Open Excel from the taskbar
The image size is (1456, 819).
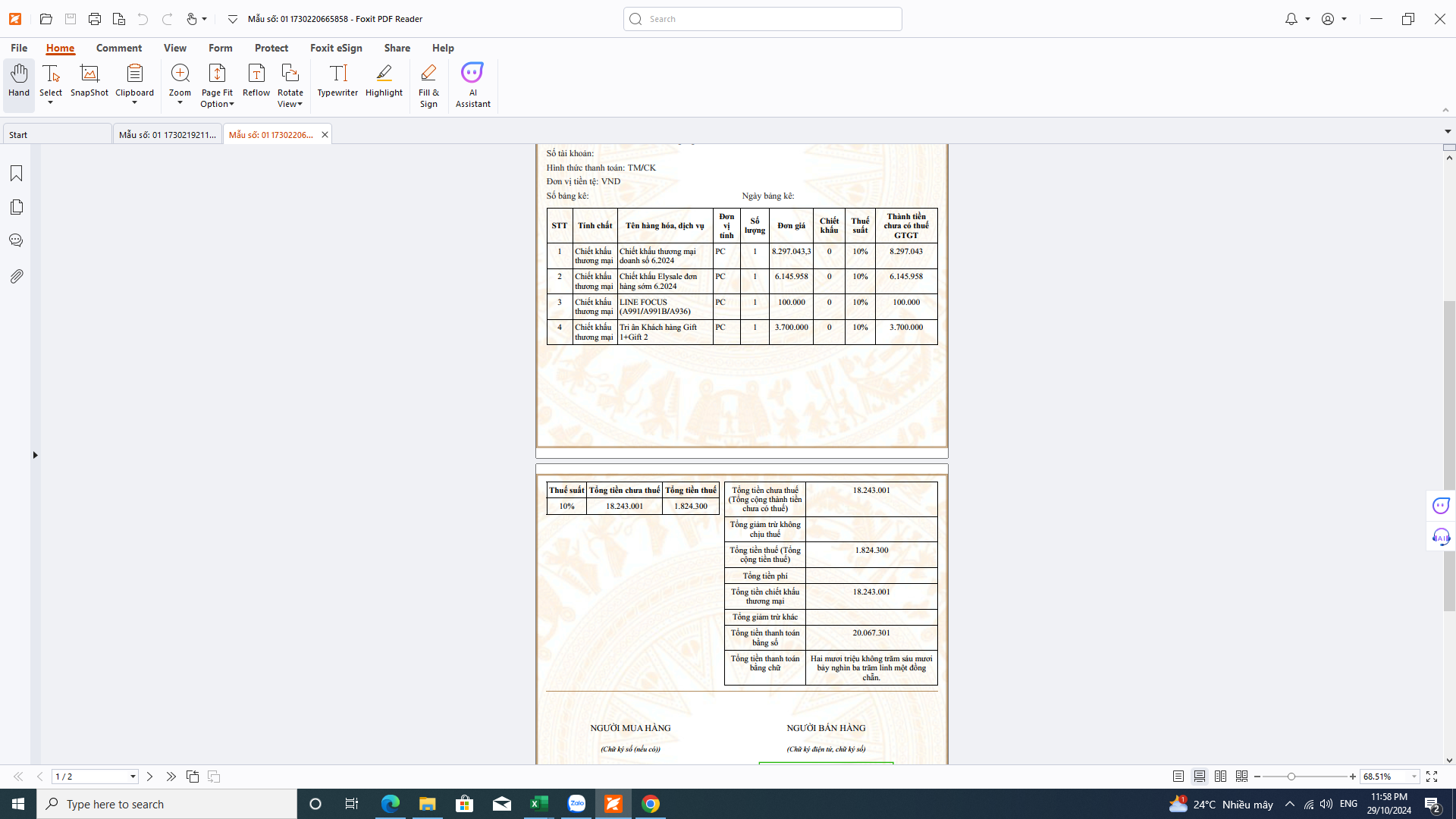click(x=538, y=804)
